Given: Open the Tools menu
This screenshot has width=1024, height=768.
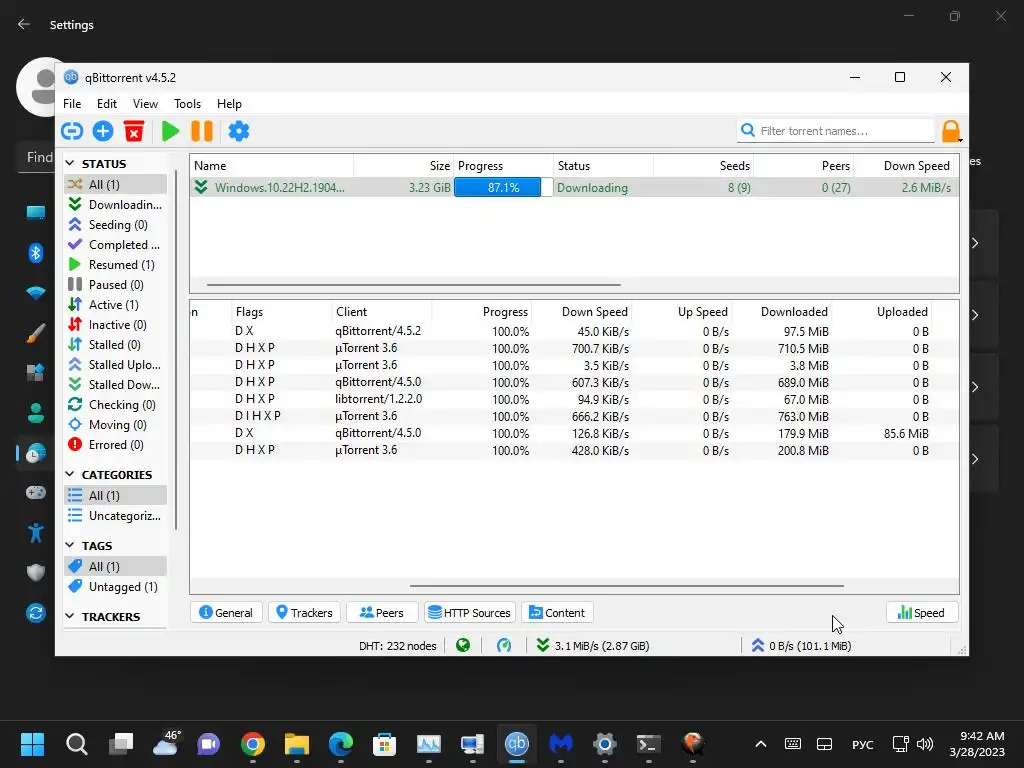Looking at the screenshot, I should click(187, 104).
